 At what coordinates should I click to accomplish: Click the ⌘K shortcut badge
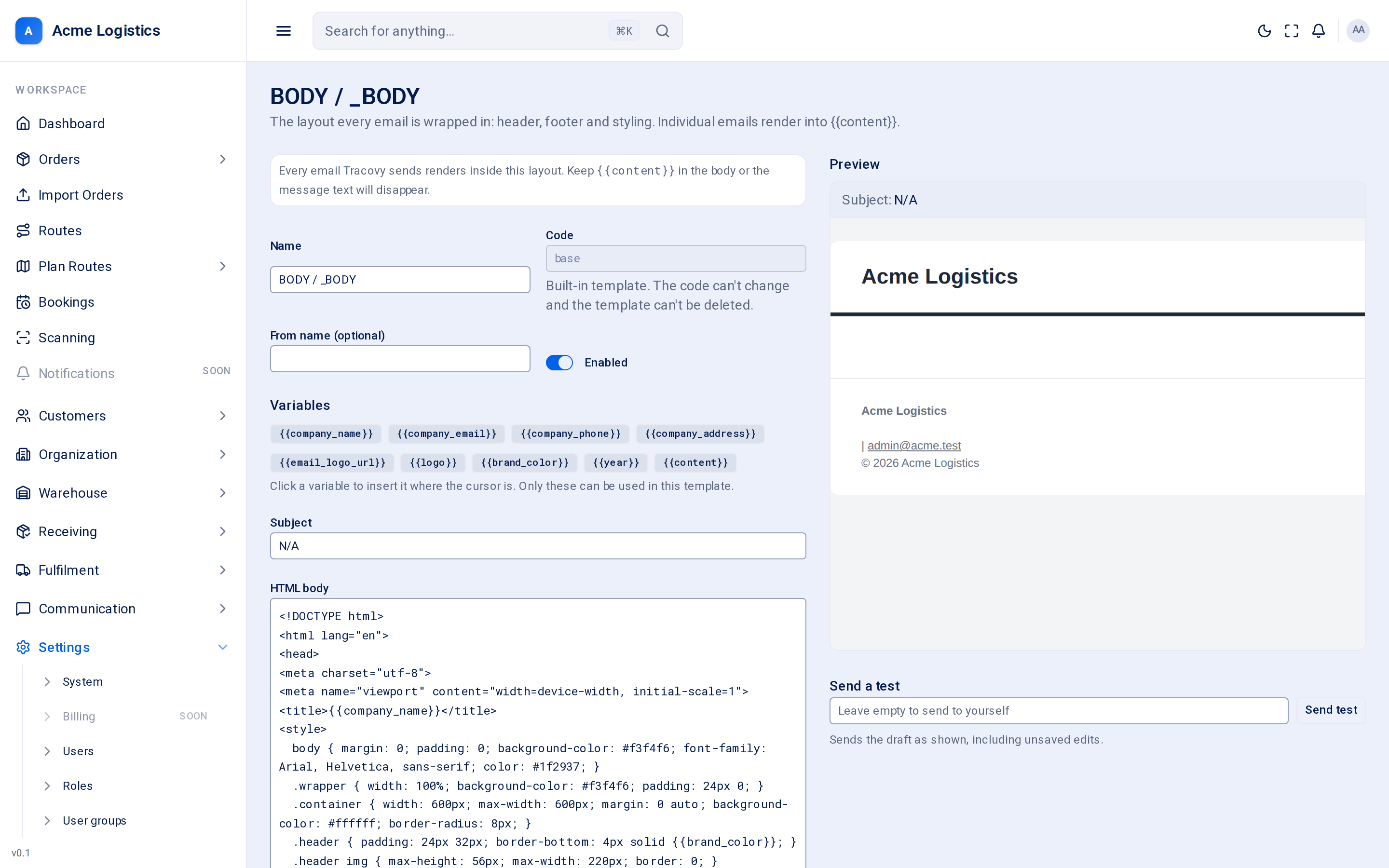pos(624,31)
